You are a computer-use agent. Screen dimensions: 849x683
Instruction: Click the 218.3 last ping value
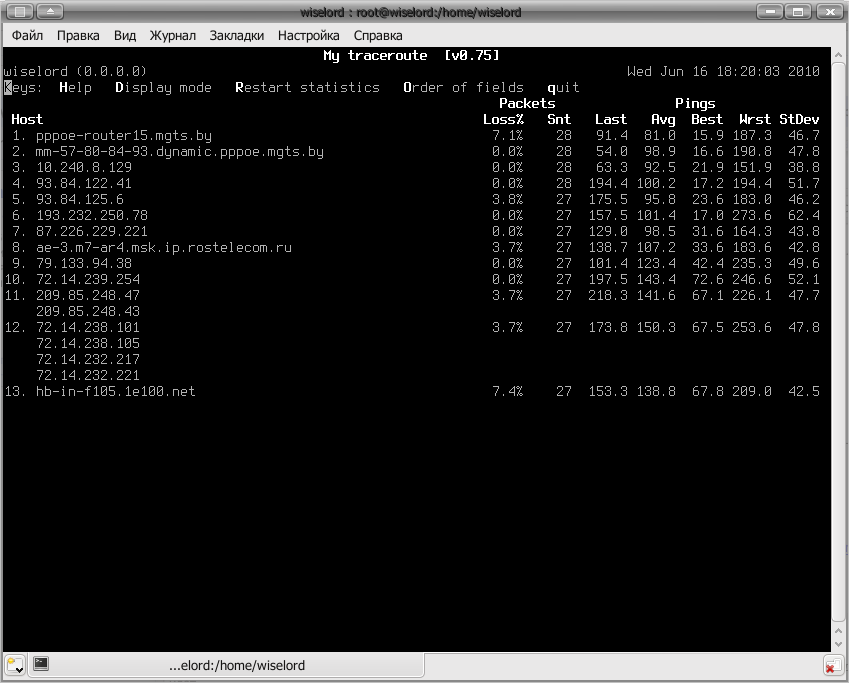pos(608,295)
